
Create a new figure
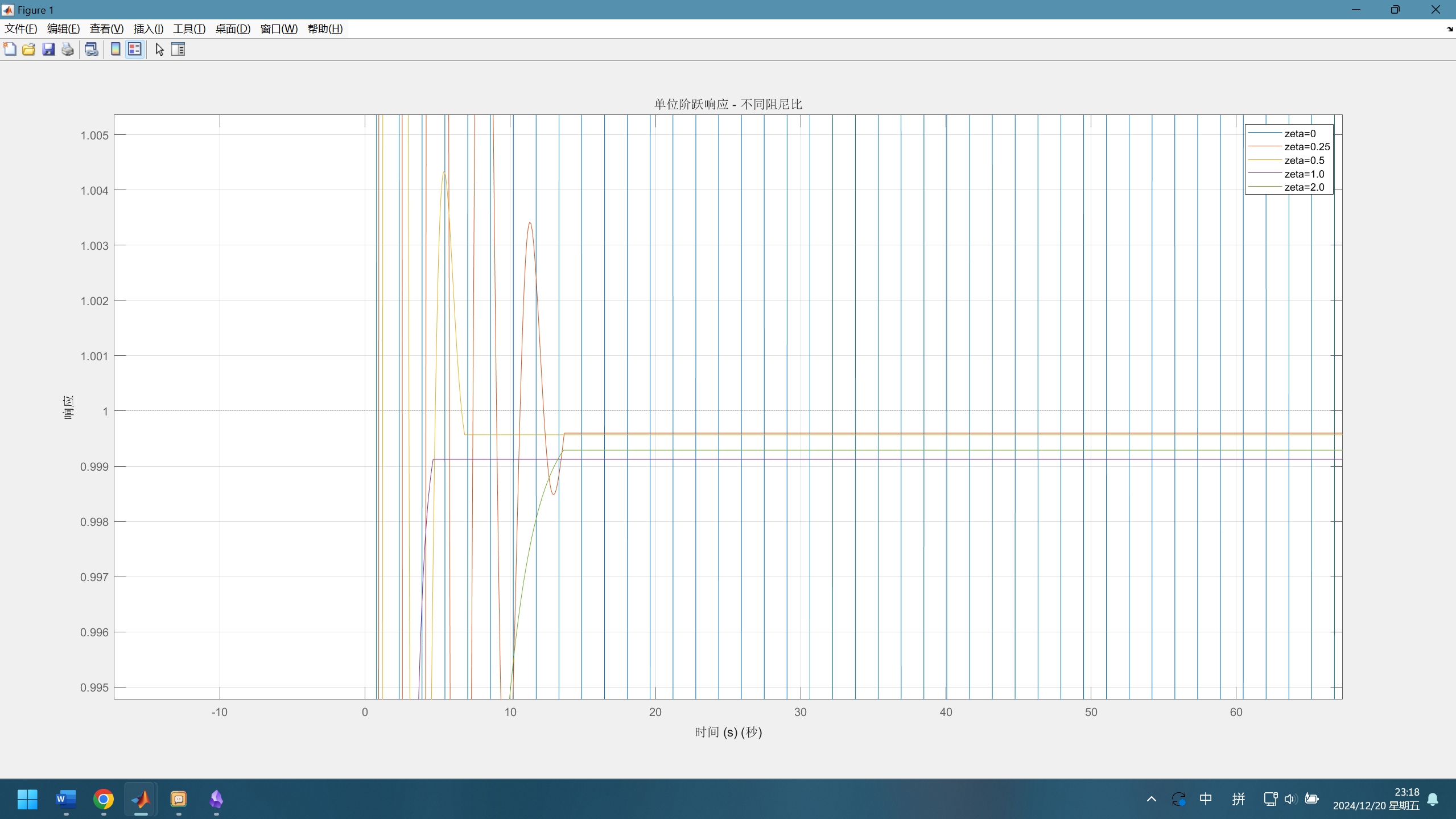click(x=10, y=50)
